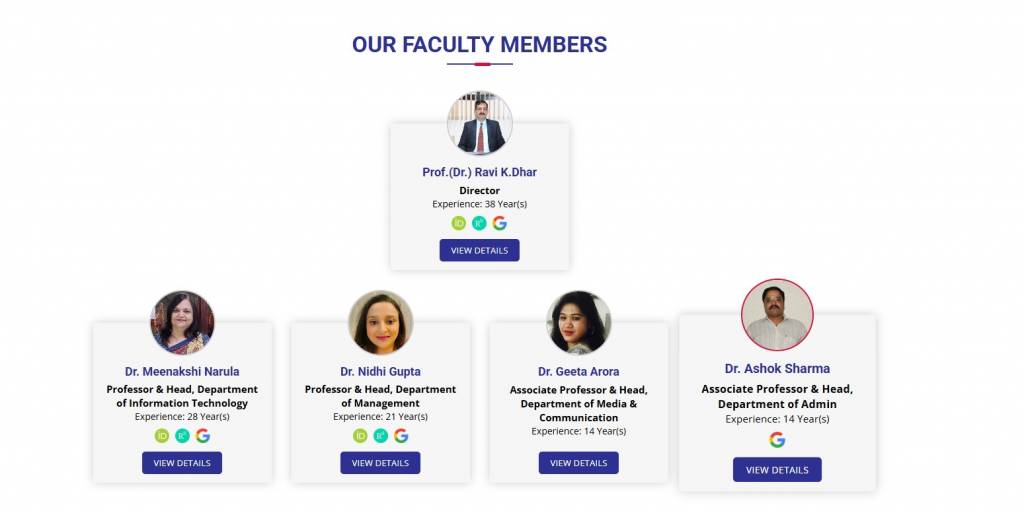Click View Details on Ashok Sharma's card
The height and width of the screenshot is (515, 1024).
(x=777, y=470)
